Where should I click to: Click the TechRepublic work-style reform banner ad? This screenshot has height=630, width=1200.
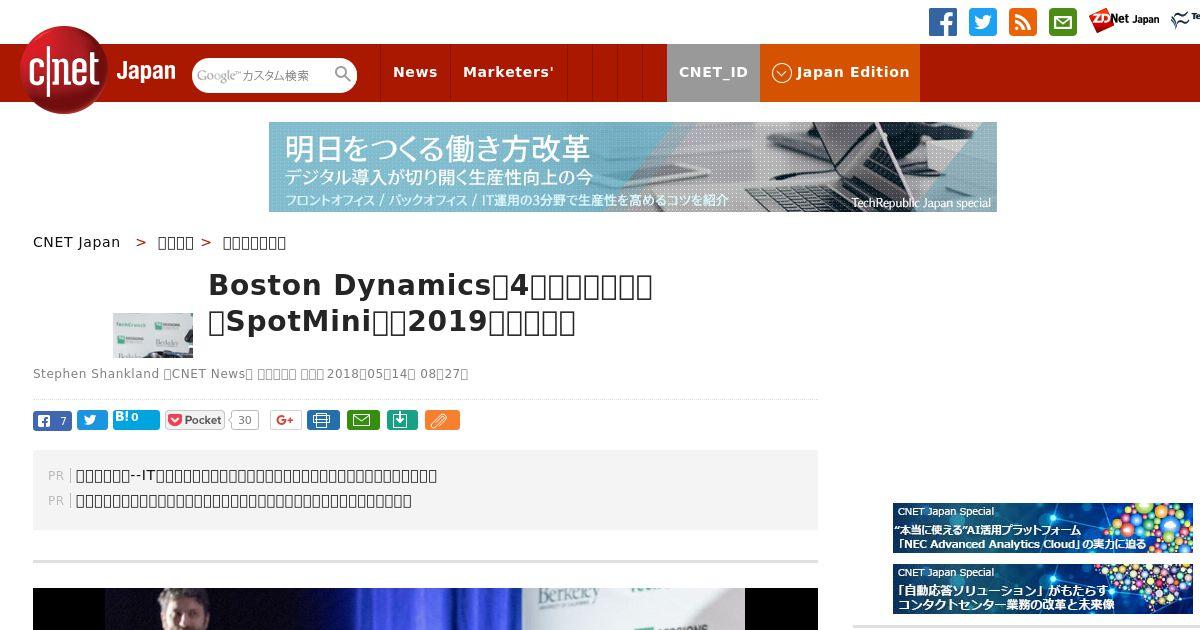633,167
